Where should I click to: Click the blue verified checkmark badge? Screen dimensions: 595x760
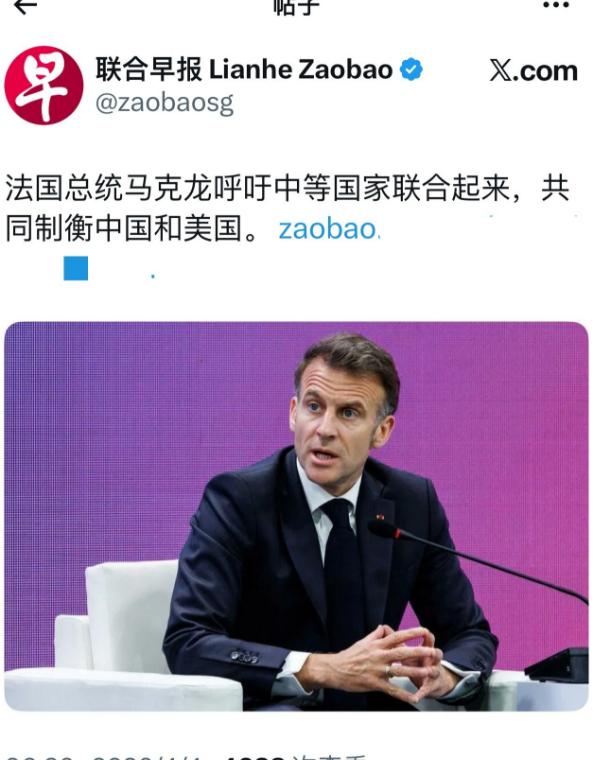pyautogui.click(x=411, y=69)
